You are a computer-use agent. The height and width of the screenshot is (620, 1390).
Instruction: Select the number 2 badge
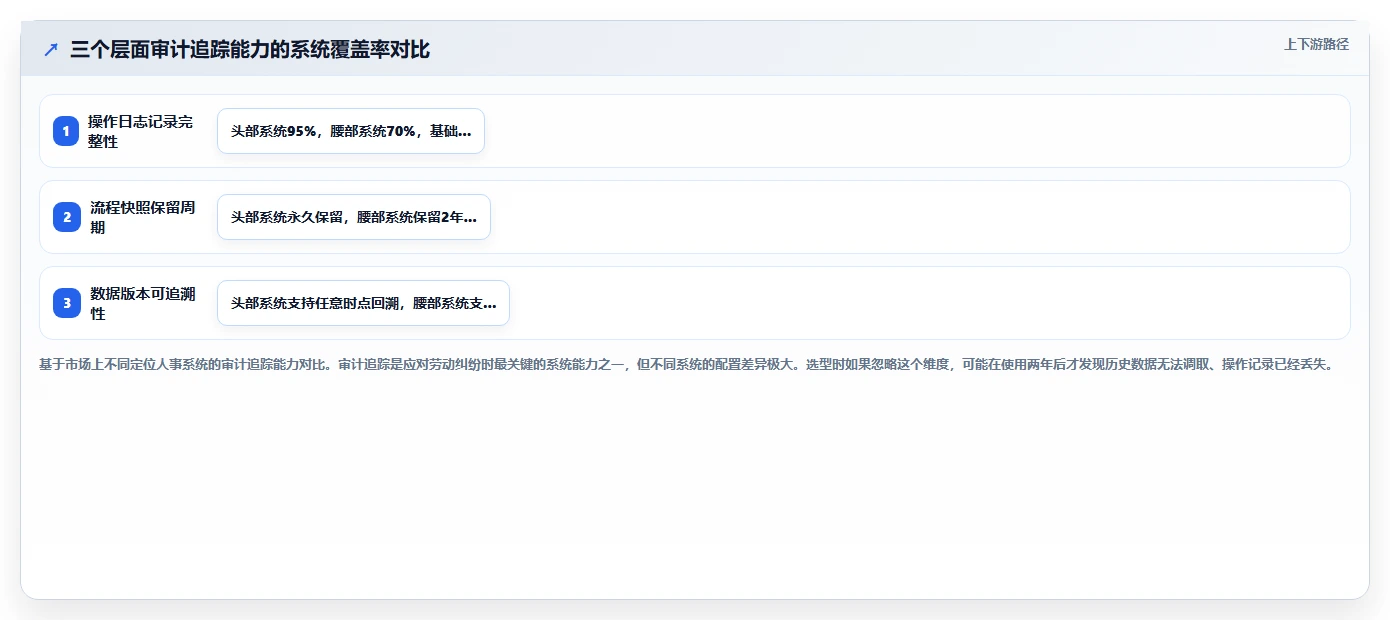pos(66,217)
